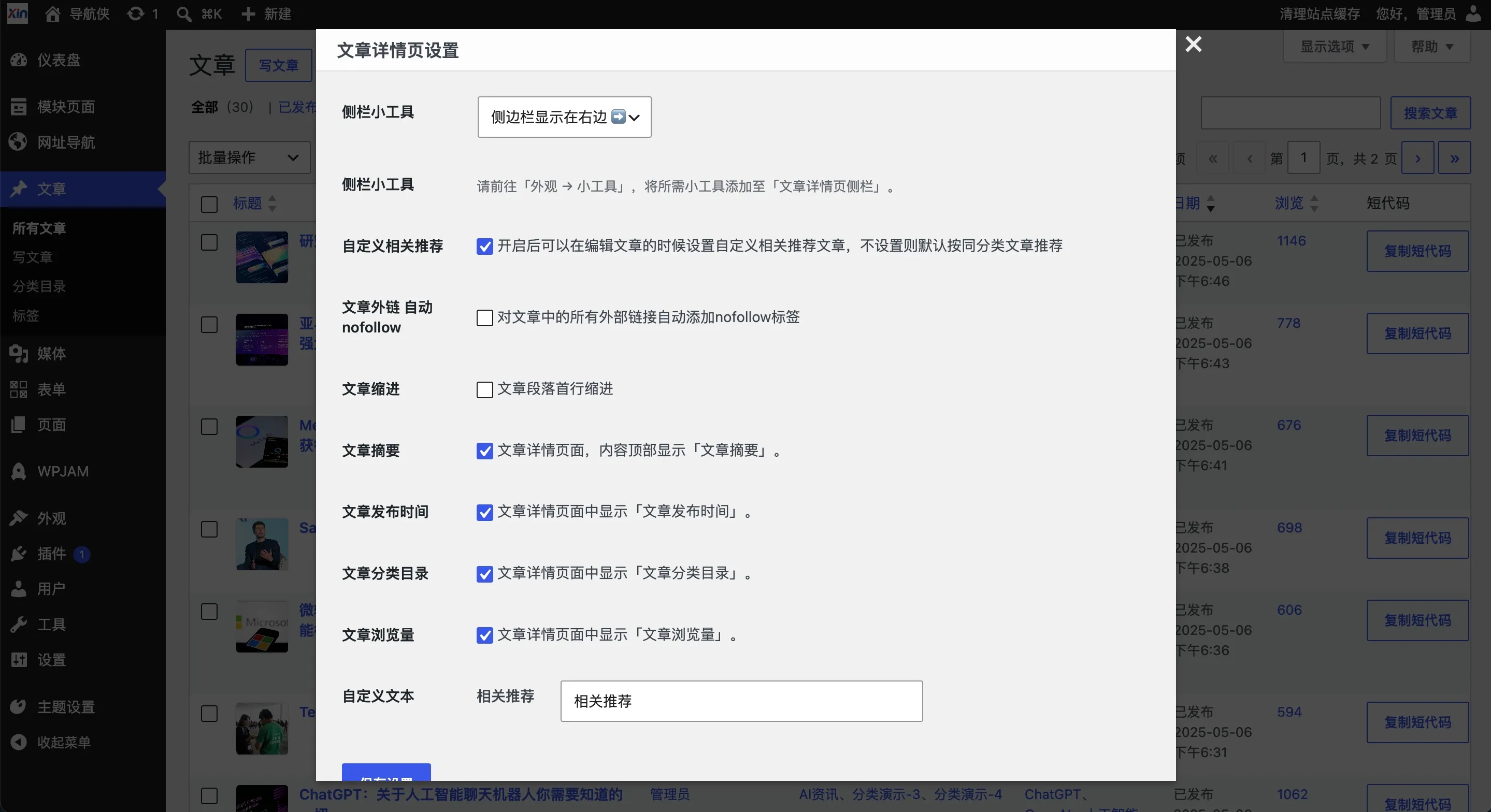The height and width of the screenshot is (812, 1491).
Task: Uncheck 文章发布时间 display checkbox
Action: [484, 512]
